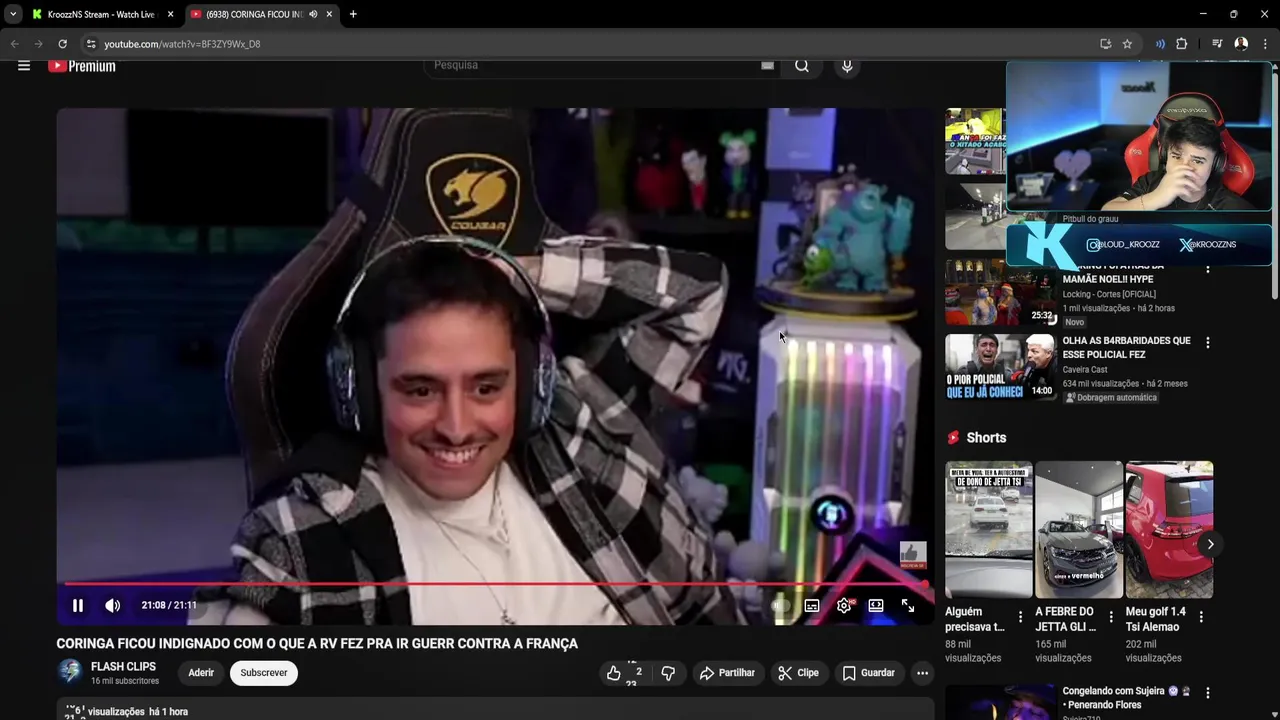Mute the tab via its audio speaker icon
1280x720 pixels.
(x=313, y=14)
